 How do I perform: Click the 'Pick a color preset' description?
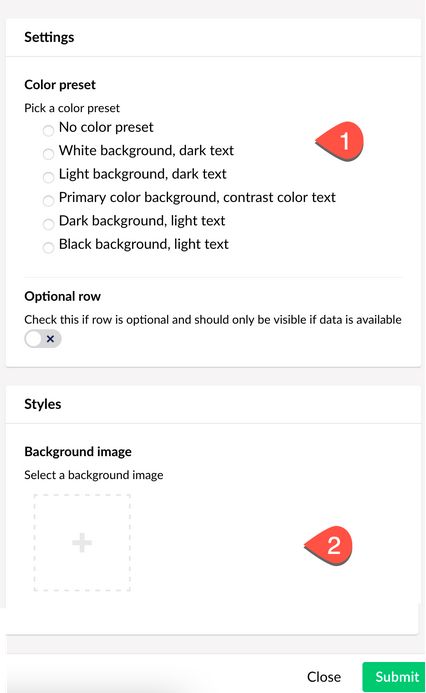(72, 108)
